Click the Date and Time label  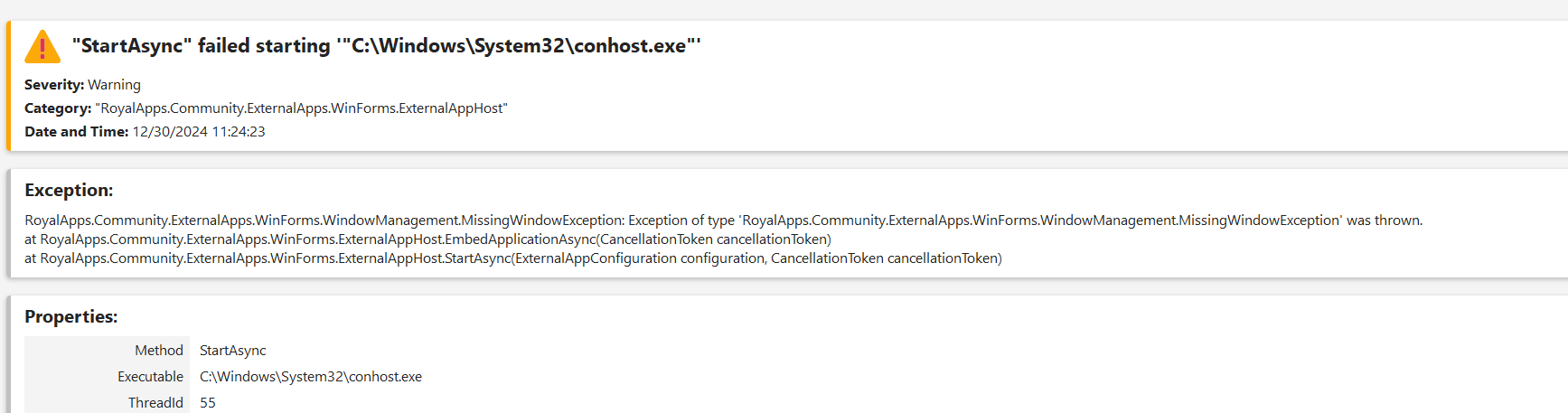[x=76, y=132]
